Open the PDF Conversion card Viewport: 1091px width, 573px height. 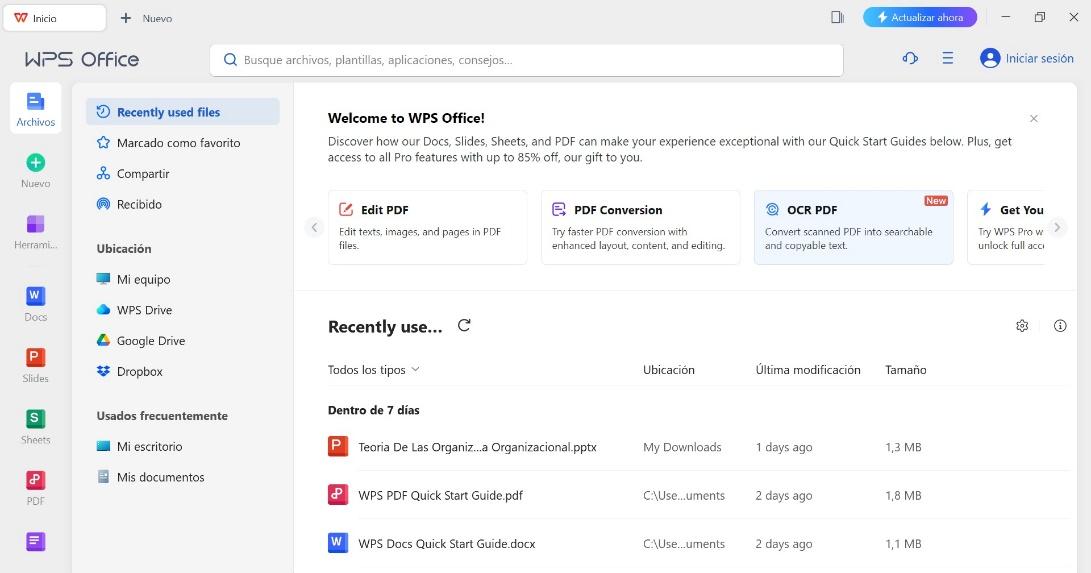[640, 227]
